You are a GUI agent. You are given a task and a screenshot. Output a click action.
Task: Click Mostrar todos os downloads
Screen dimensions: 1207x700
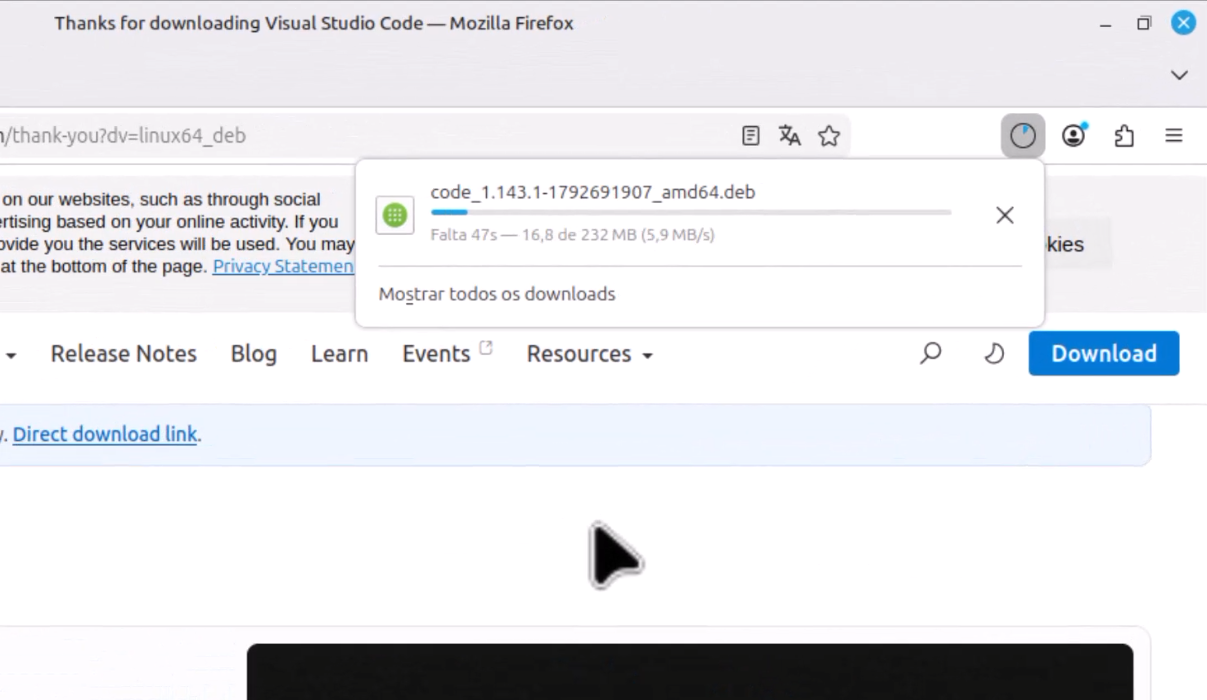point(497,294)
